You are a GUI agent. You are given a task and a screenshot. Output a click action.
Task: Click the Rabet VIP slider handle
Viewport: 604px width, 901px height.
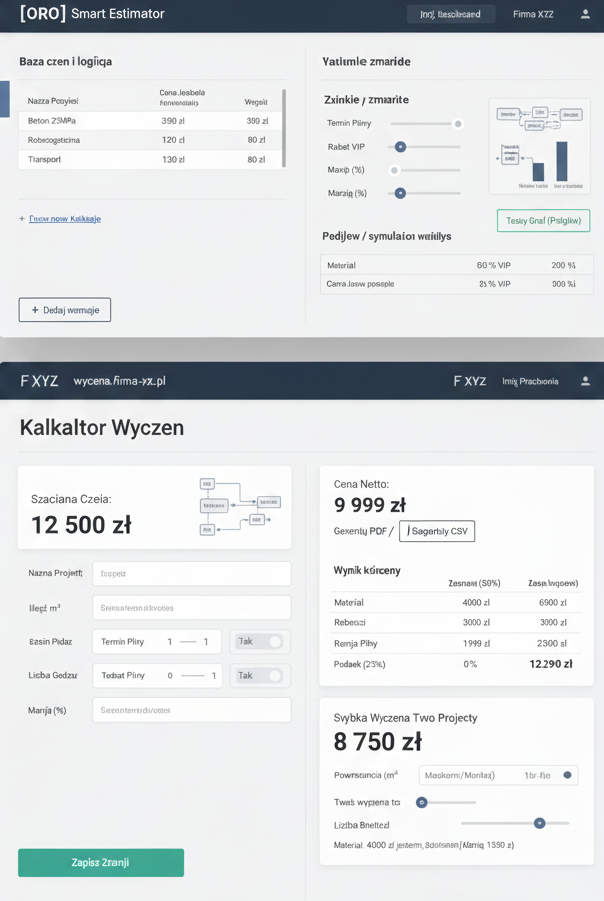click(399, 147)
